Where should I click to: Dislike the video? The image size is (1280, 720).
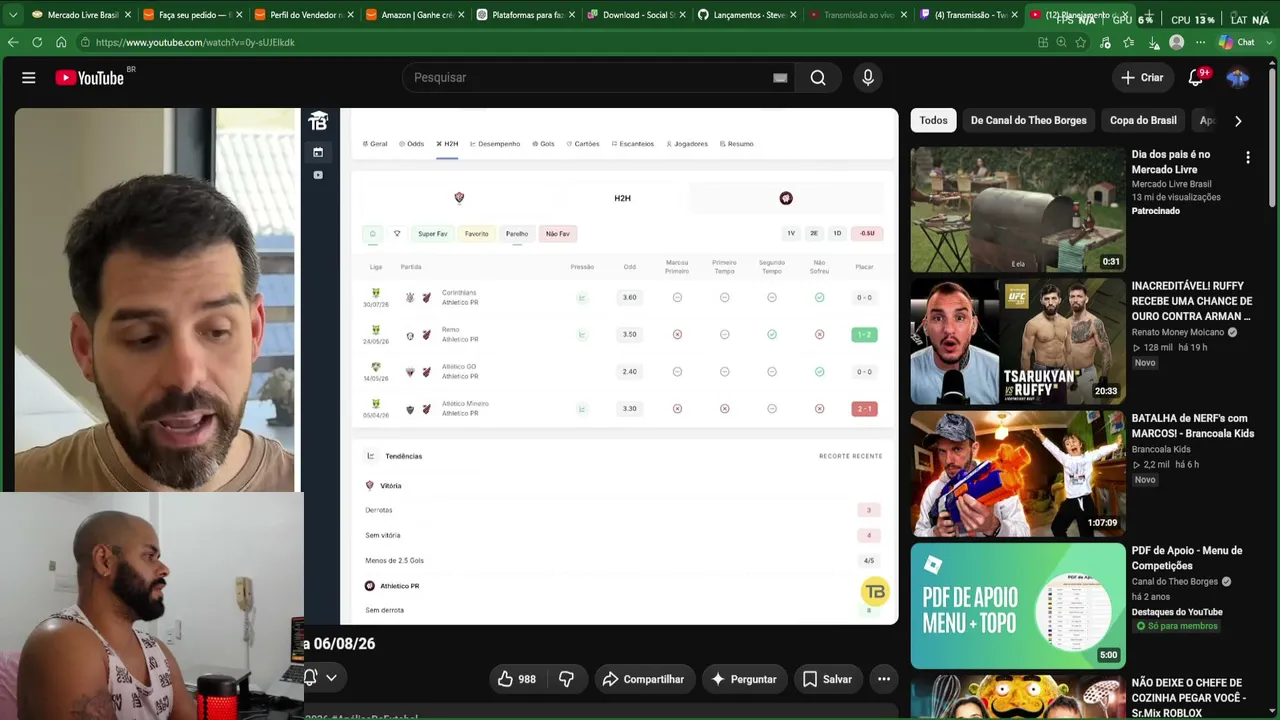[x=566, y=680]
